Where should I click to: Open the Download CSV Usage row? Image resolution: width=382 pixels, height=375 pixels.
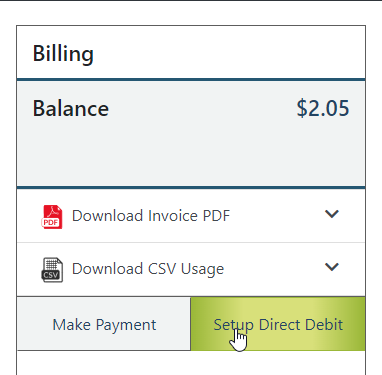tap(191, 269)
